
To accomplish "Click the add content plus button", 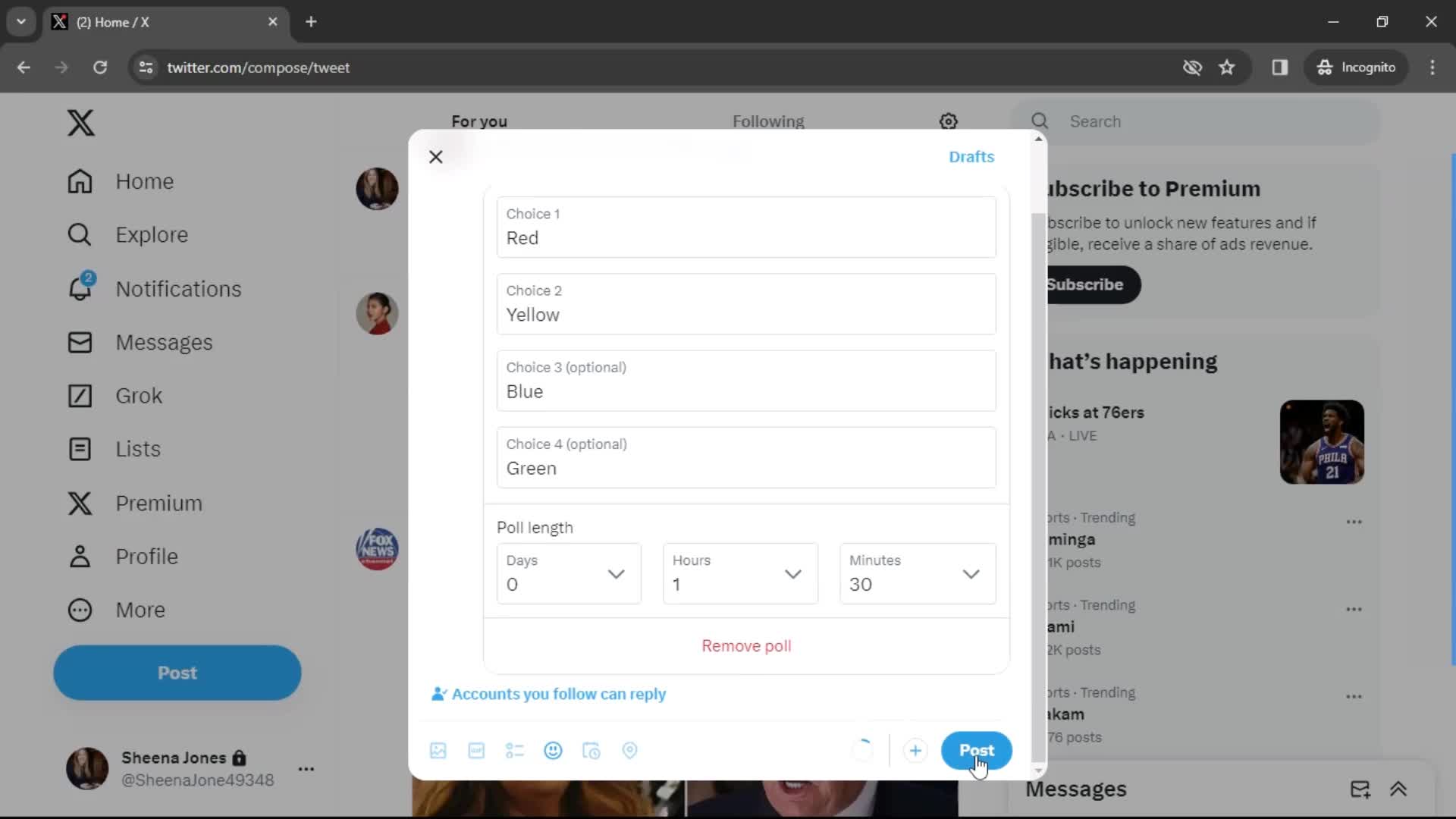I will (x=914, y=750).
